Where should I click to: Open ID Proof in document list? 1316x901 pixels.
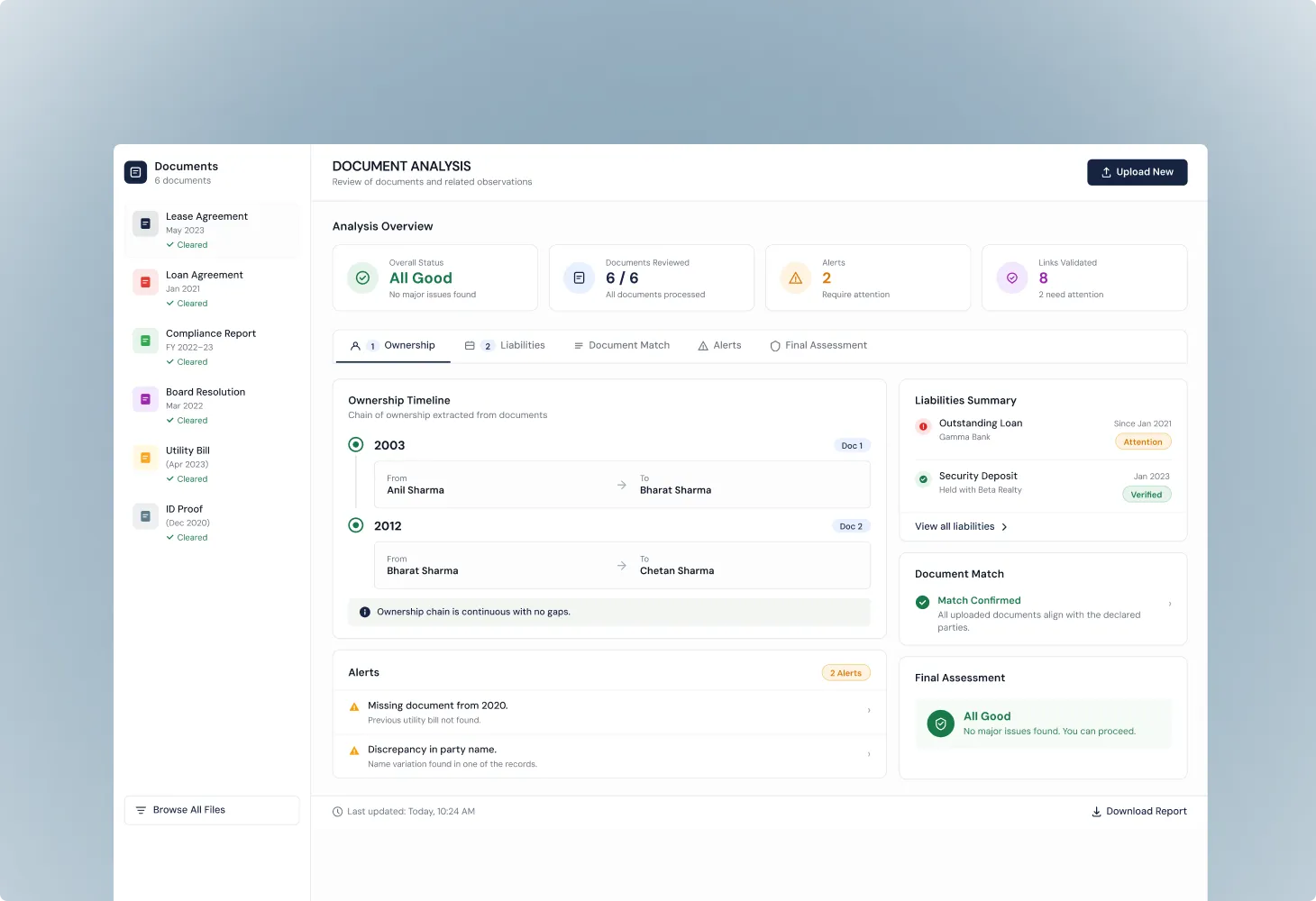click(212, 523)
